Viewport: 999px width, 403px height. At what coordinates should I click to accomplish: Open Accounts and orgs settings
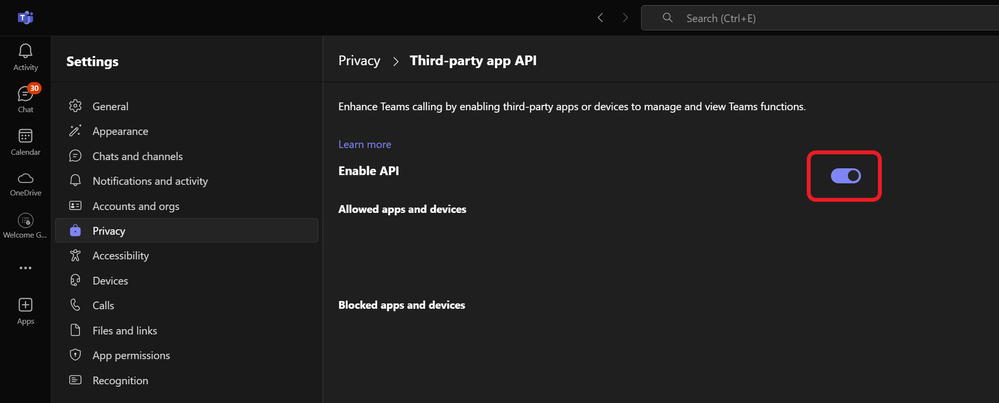tap(186, 206)
